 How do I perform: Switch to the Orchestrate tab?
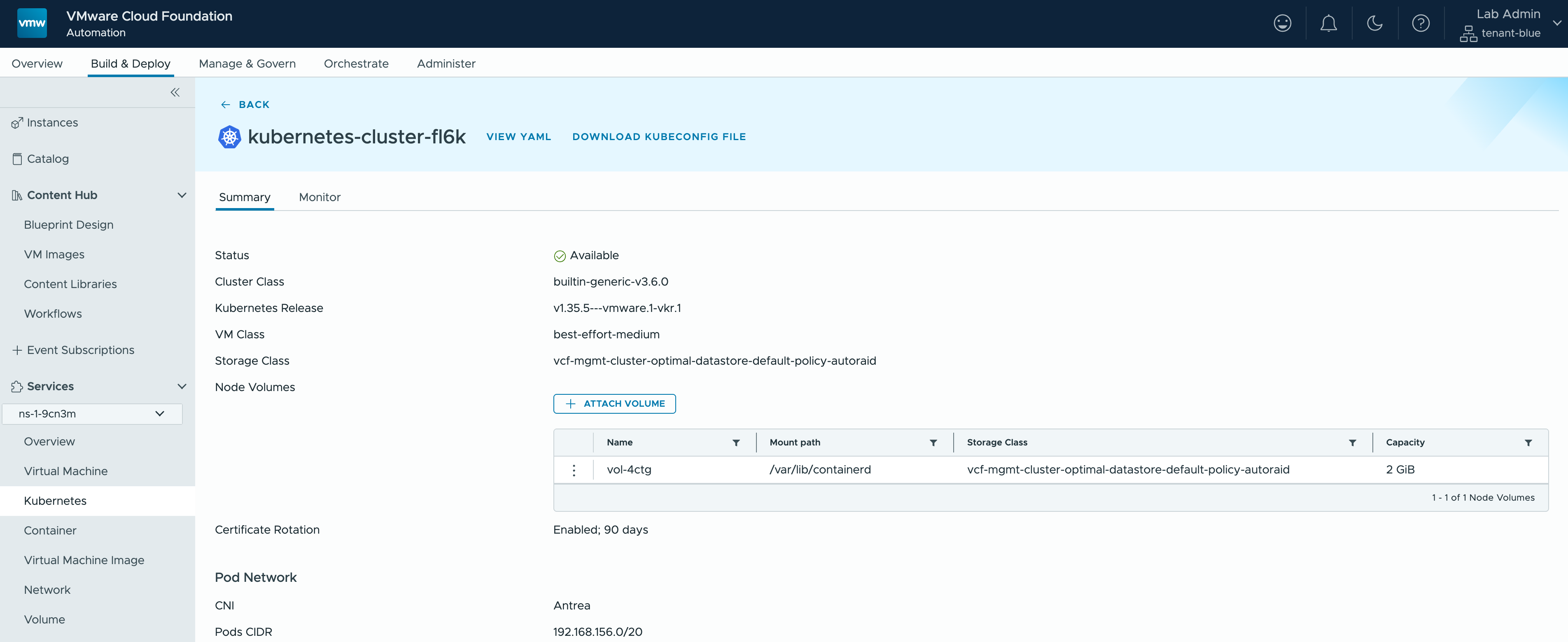356,63
